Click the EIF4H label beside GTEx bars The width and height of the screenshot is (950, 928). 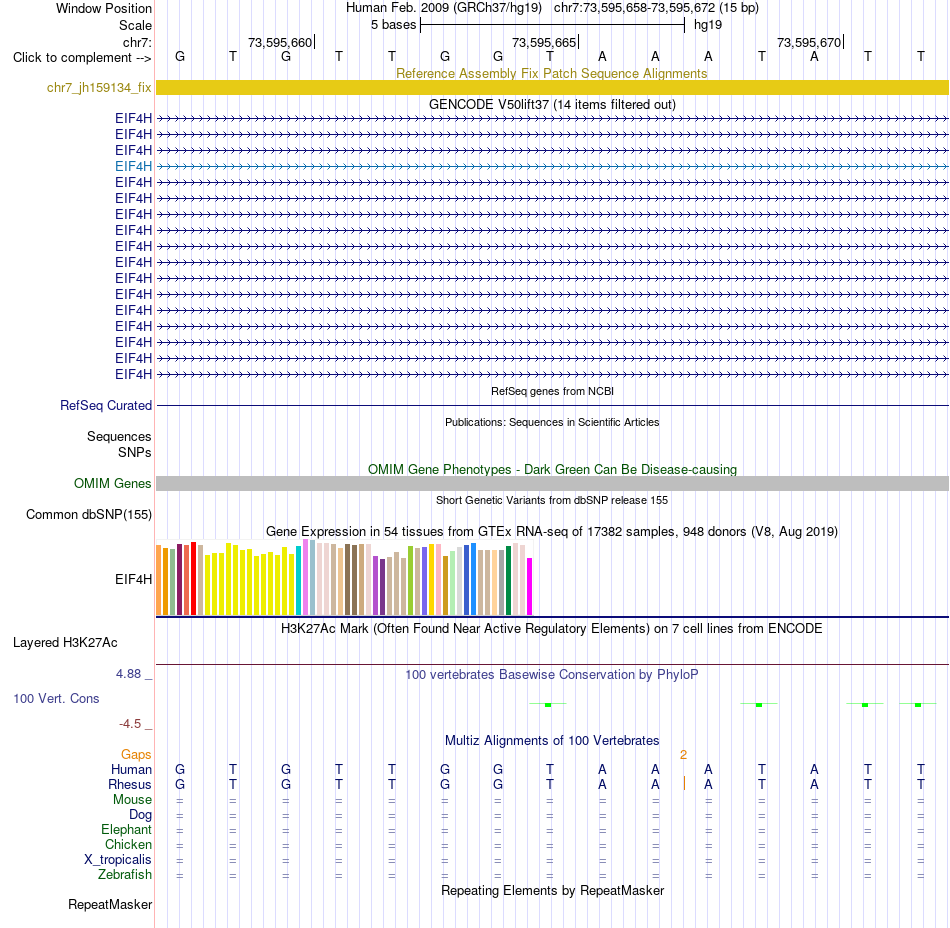(x=133, y=579)
